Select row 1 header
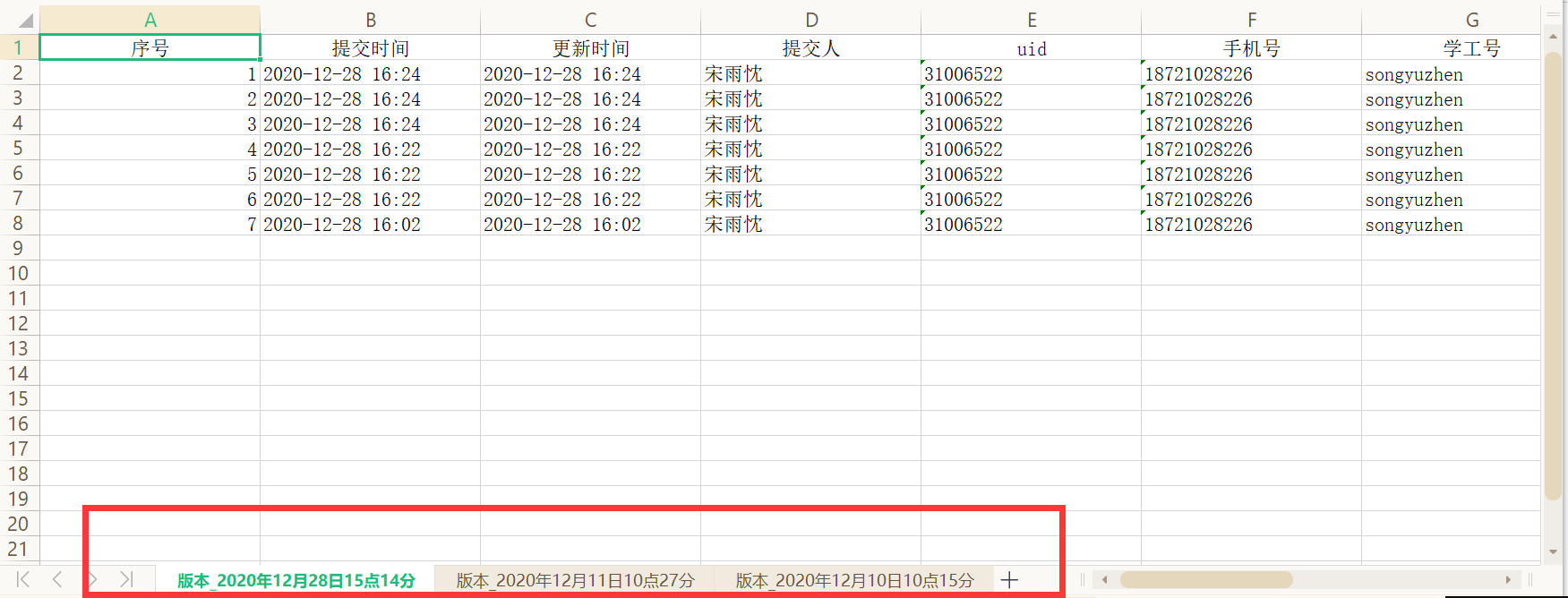Viewport: 1568px width, 598px height. pyautogui.click(x=19, y=47)
